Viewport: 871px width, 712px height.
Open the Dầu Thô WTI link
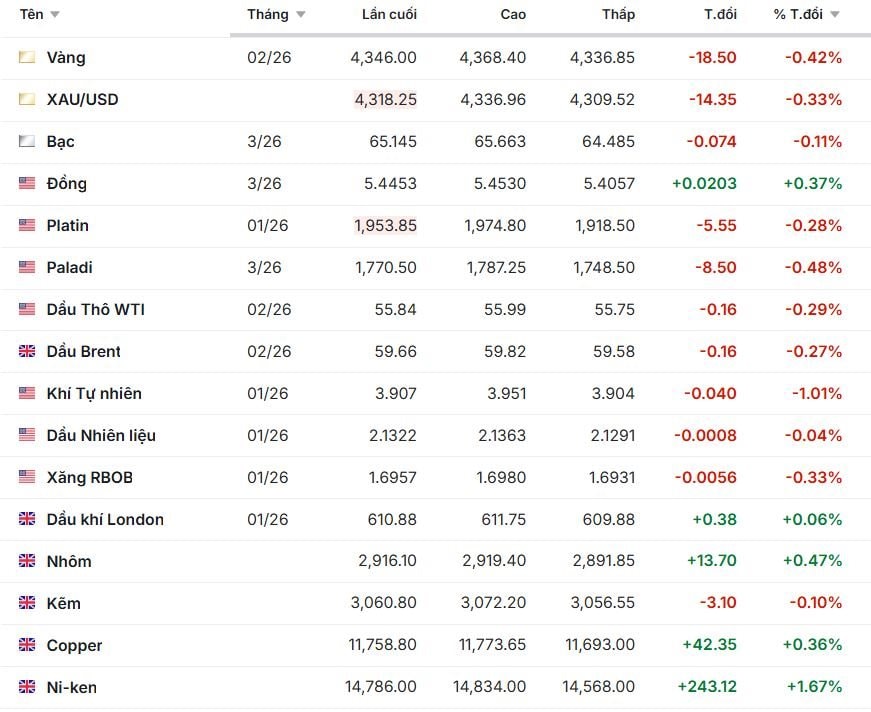click(x=95, y=310)
